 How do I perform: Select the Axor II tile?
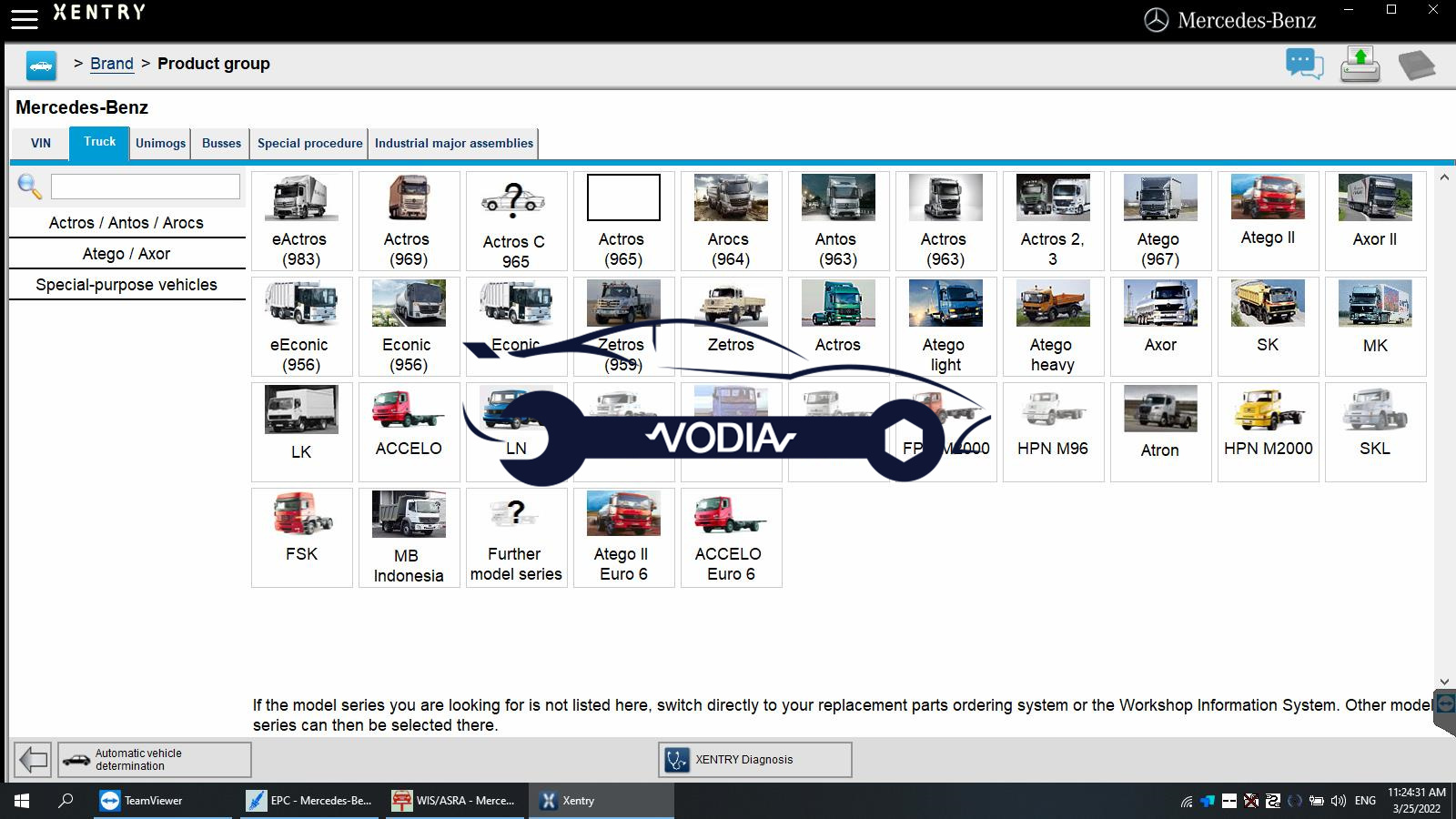pos(1376,221)
